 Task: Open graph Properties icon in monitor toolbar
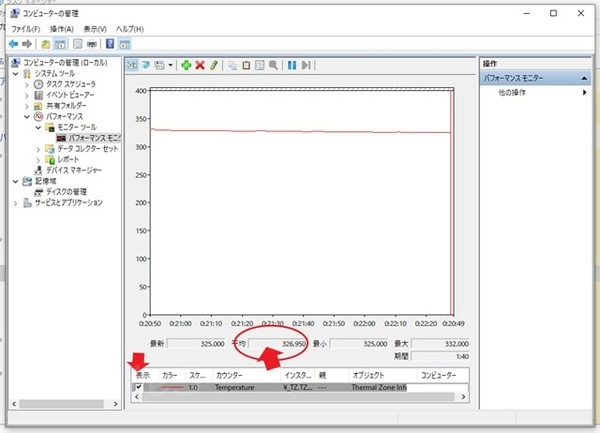click(x=260, y=65)
